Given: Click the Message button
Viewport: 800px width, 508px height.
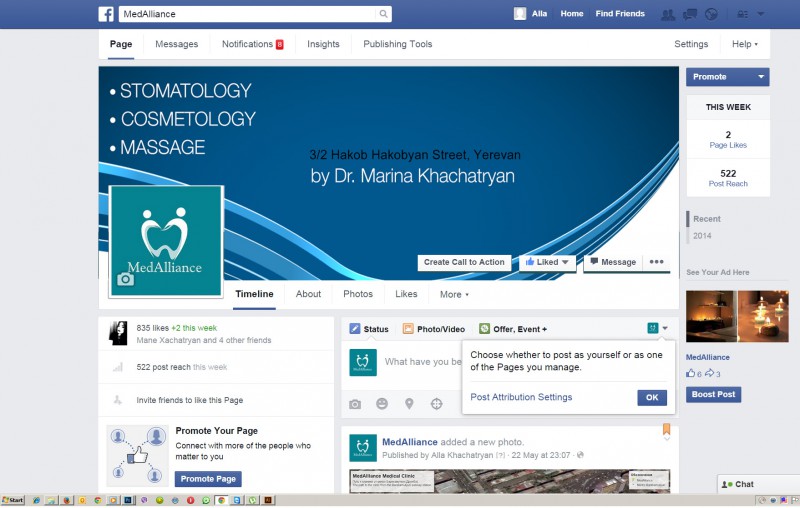Looking at the screenshot, I should click(x=613, y=262).
